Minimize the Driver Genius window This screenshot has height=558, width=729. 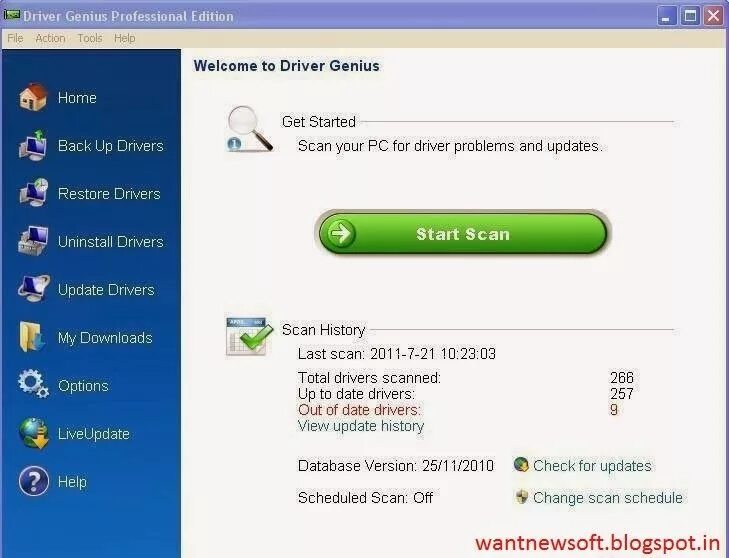point(667,16)
